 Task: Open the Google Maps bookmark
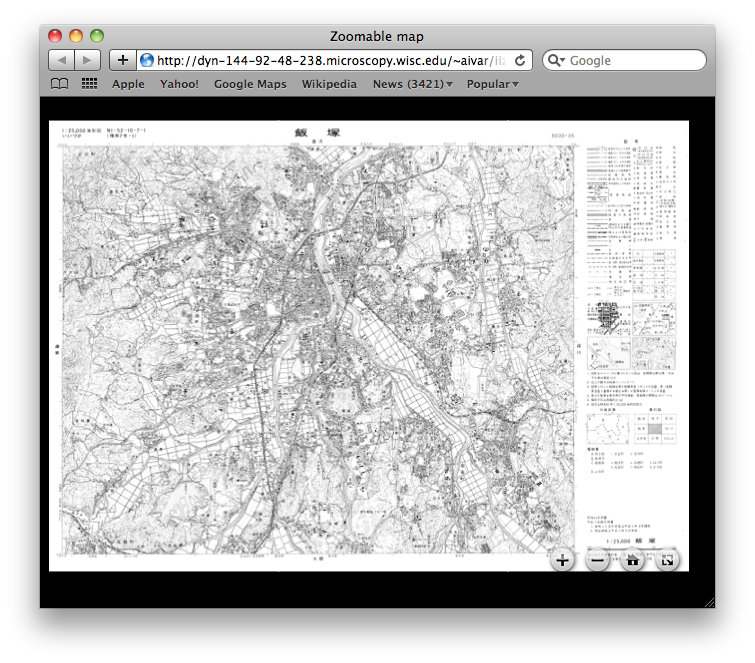pyautogui.click(x=250, y=84)
